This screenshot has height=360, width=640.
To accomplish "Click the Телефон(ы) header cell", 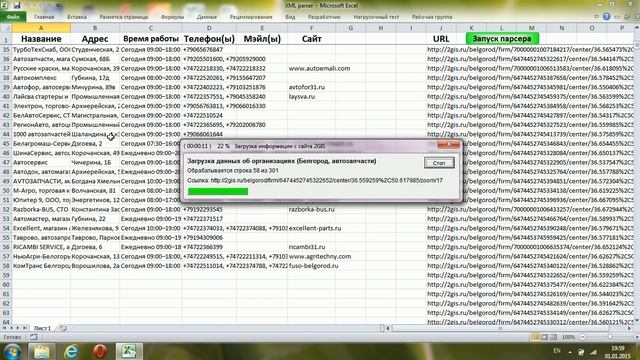I will (209, 39).
